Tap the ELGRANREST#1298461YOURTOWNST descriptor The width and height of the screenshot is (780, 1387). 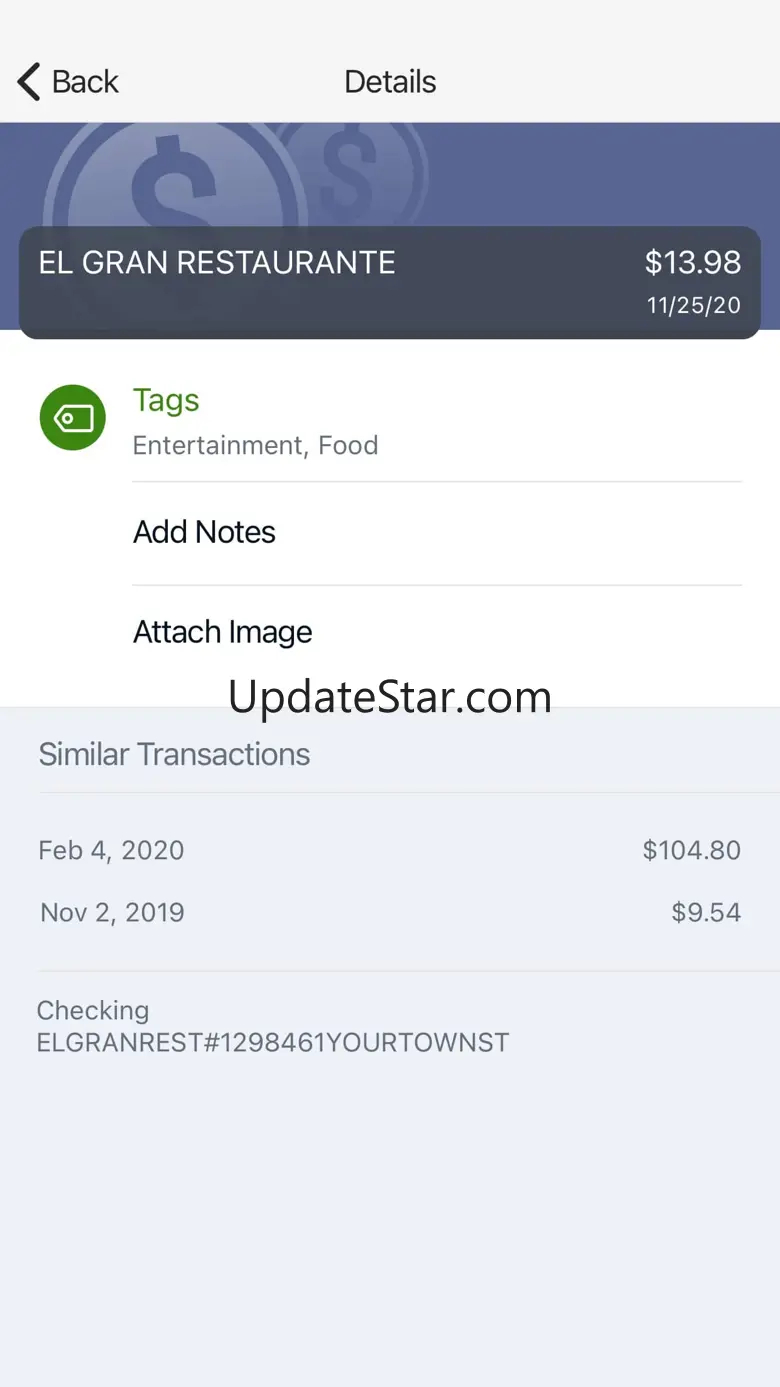pyautogui.click(x=273, y=1042)
